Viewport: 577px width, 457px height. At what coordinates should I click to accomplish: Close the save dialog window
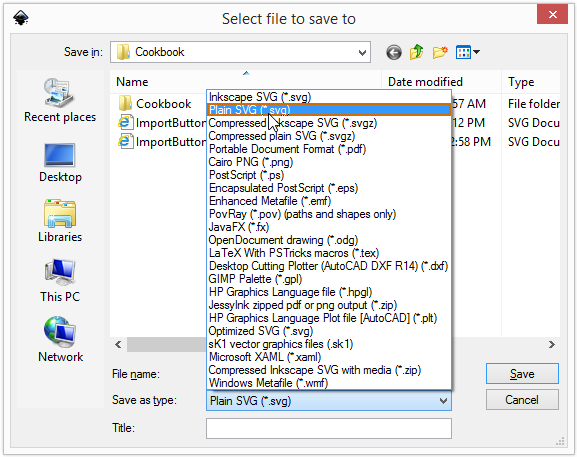[x=552, y=14]
